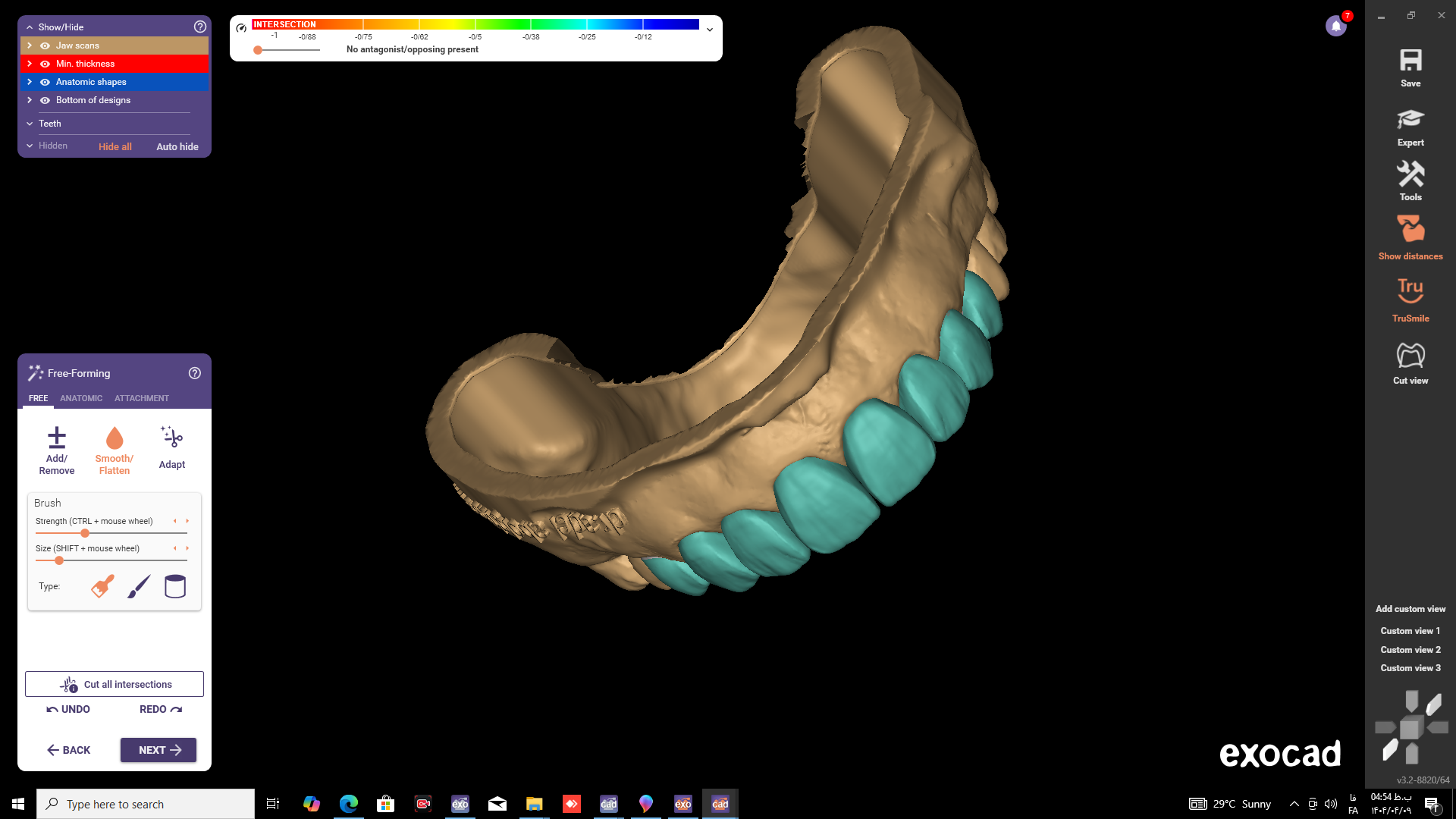This screenshot has width=1456, height=819.
Task: Click the NEXT button
Action: [x=158, y=750]
